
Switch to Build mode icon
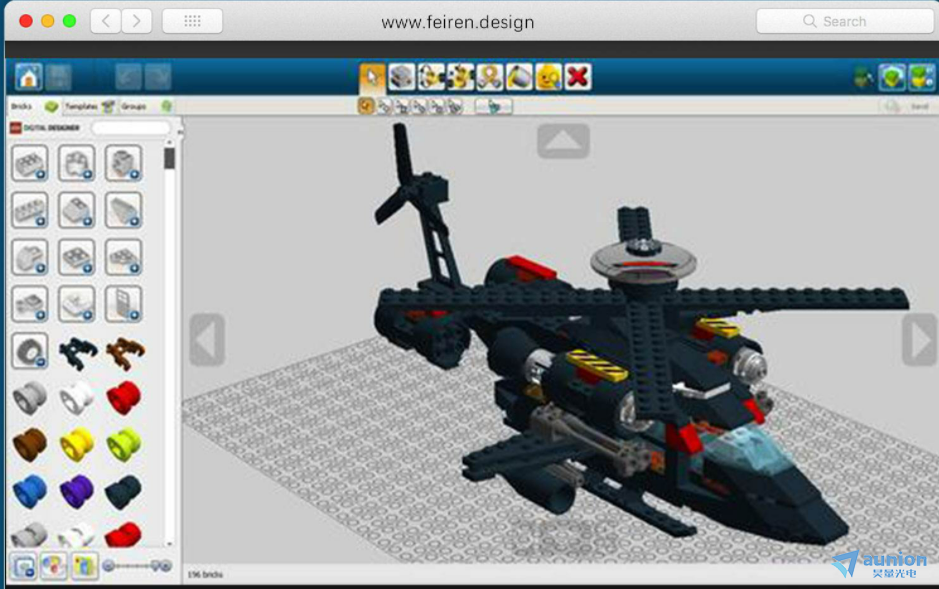click(x=863, y=78)
